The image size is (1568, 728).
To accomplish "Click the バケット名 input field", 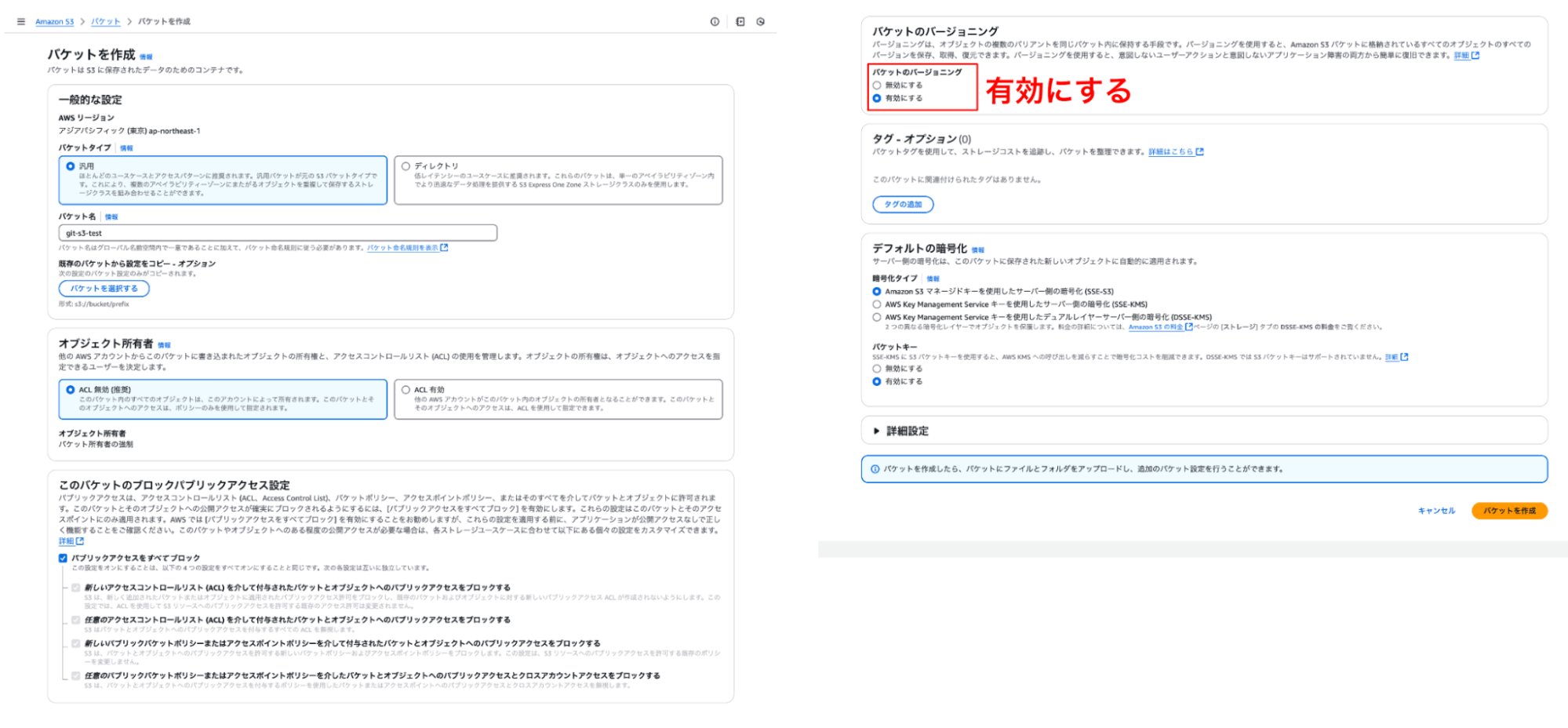I will (278, 233).
